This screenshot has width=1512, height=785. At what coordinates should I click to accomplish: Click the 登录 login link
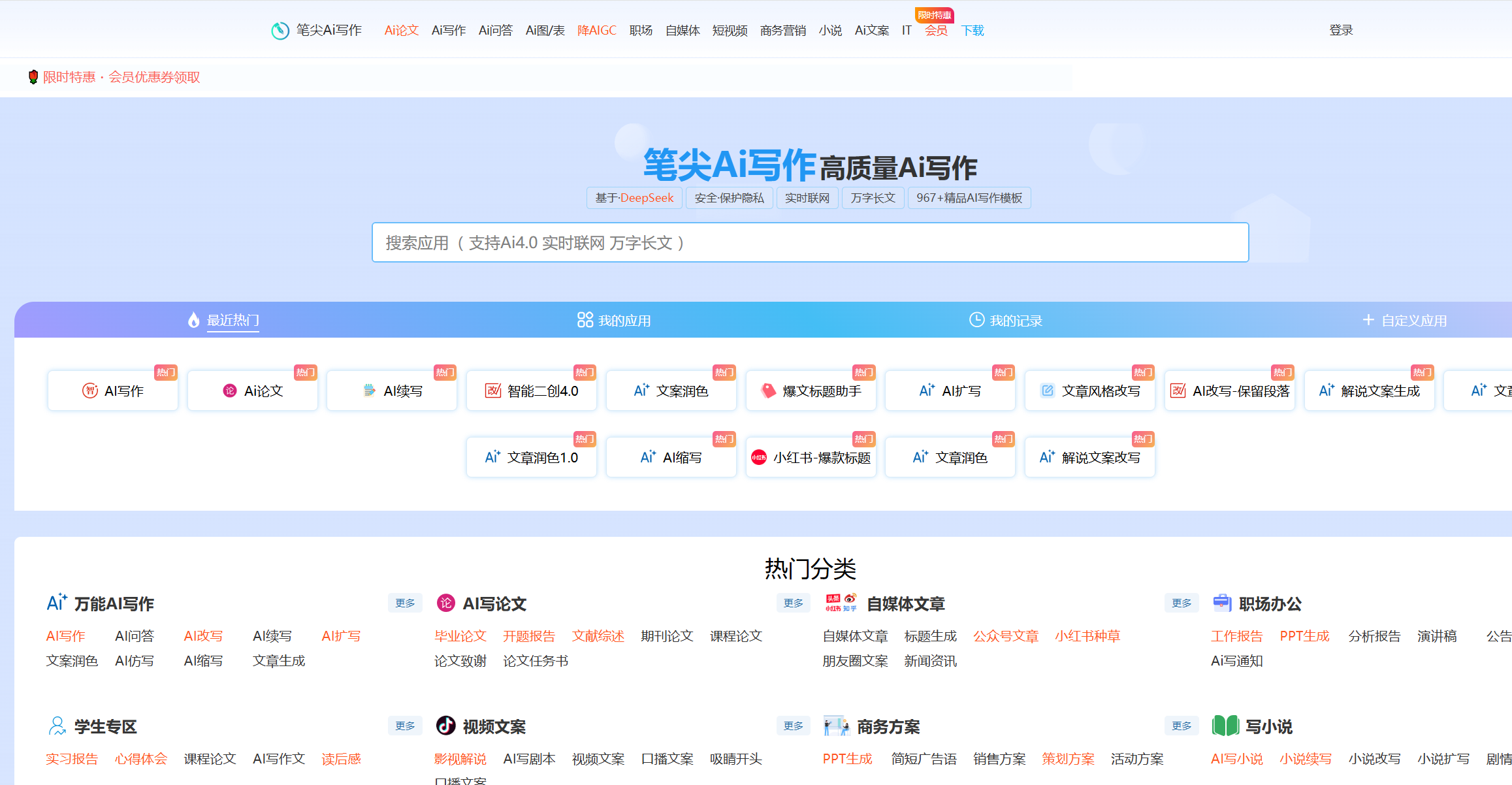pyautogui.click(x=1340, y=30)
